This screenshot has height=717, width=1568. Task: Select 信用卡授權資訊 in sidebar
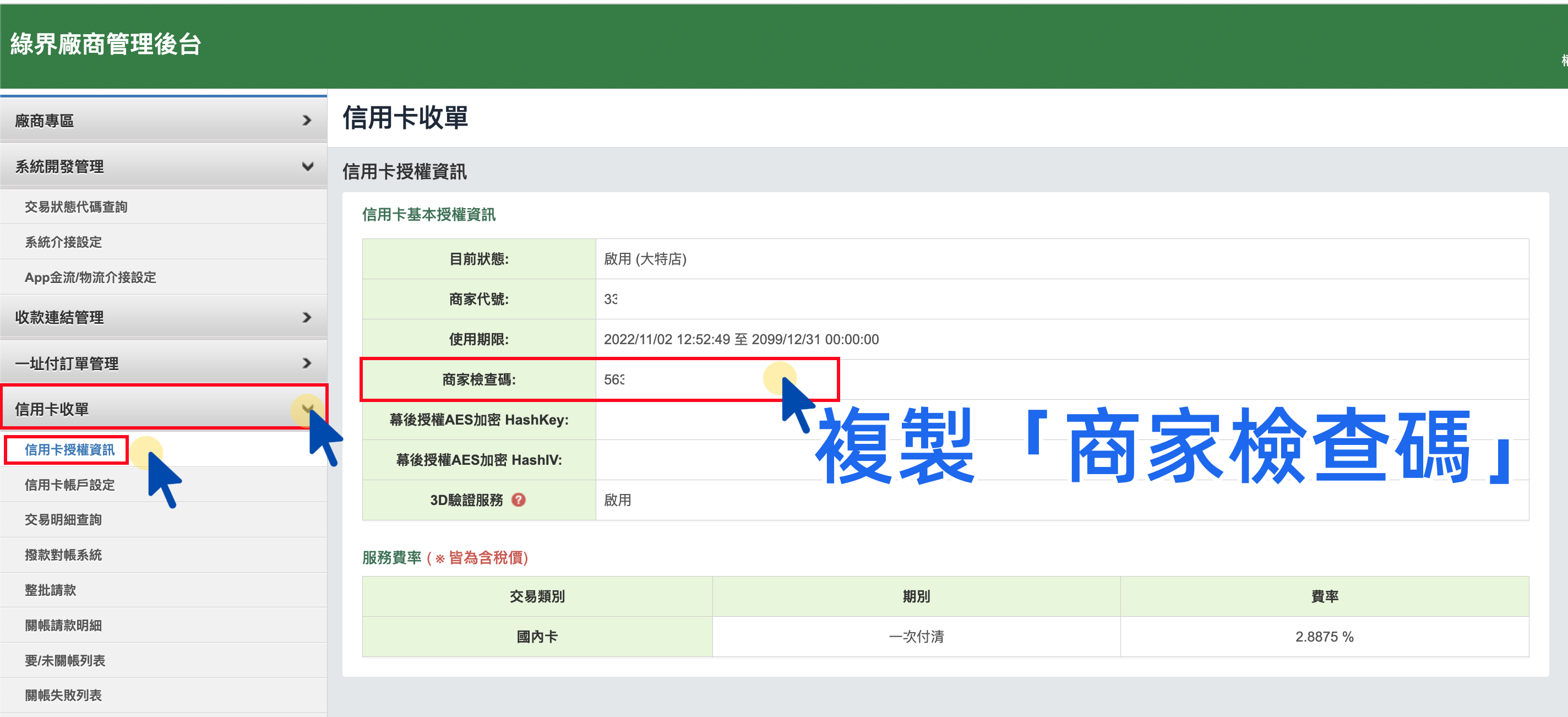click(69, 450)
